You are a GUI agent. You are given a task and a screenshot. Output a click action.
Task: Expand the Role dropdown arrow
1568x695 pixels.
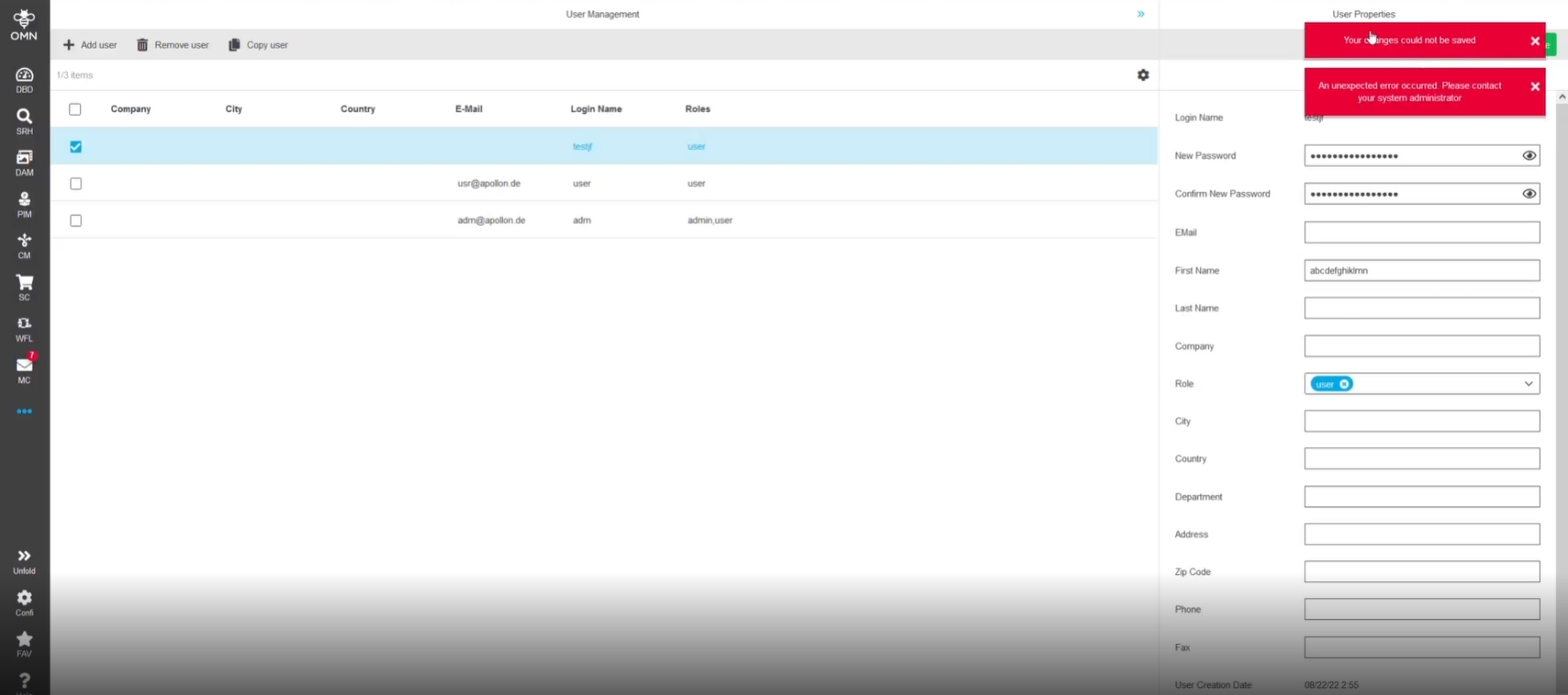(1527, 384)
